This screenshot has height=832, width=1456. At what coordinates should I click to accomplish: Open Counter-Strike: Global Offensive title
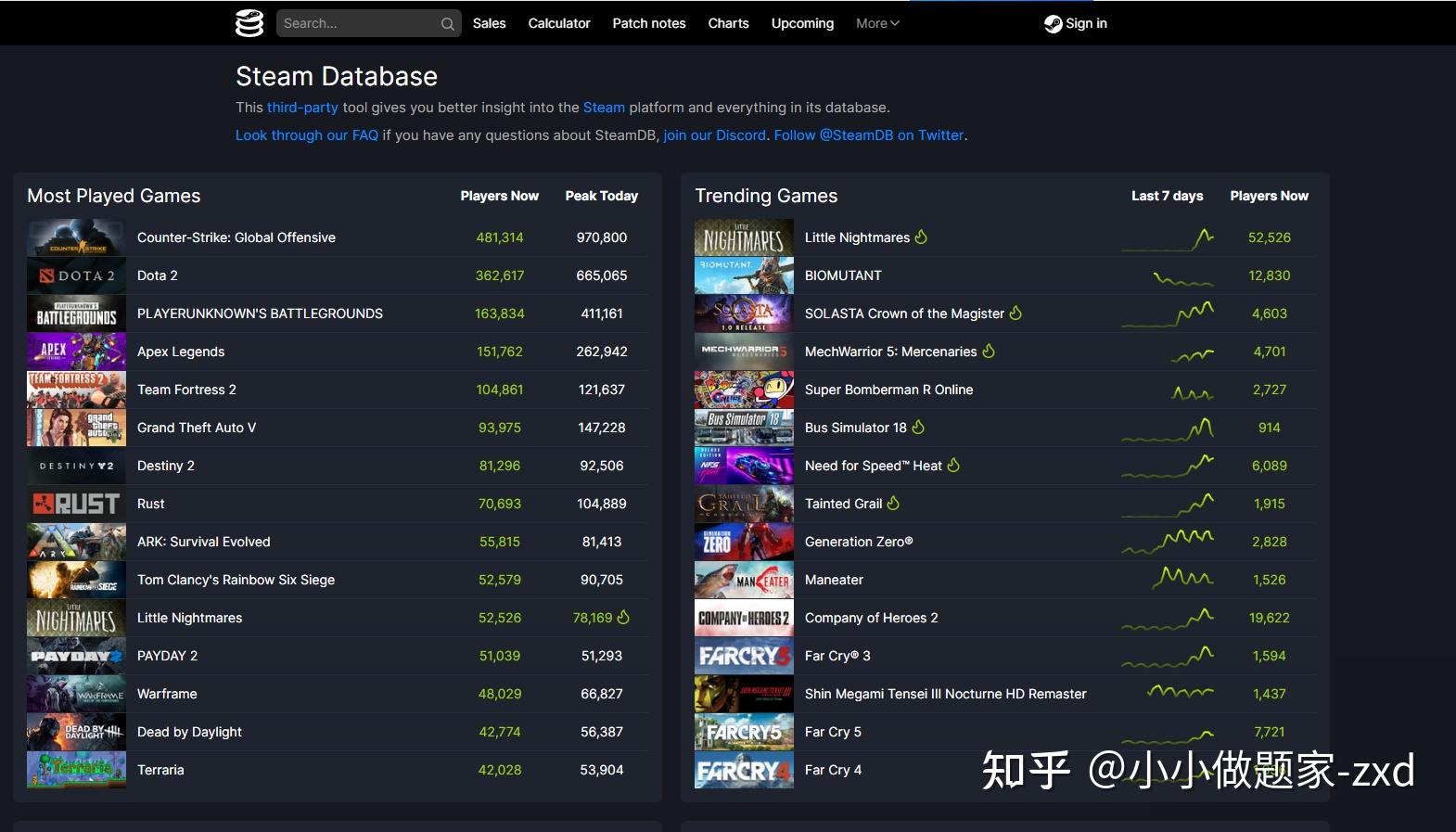click(x=236, y=237)
